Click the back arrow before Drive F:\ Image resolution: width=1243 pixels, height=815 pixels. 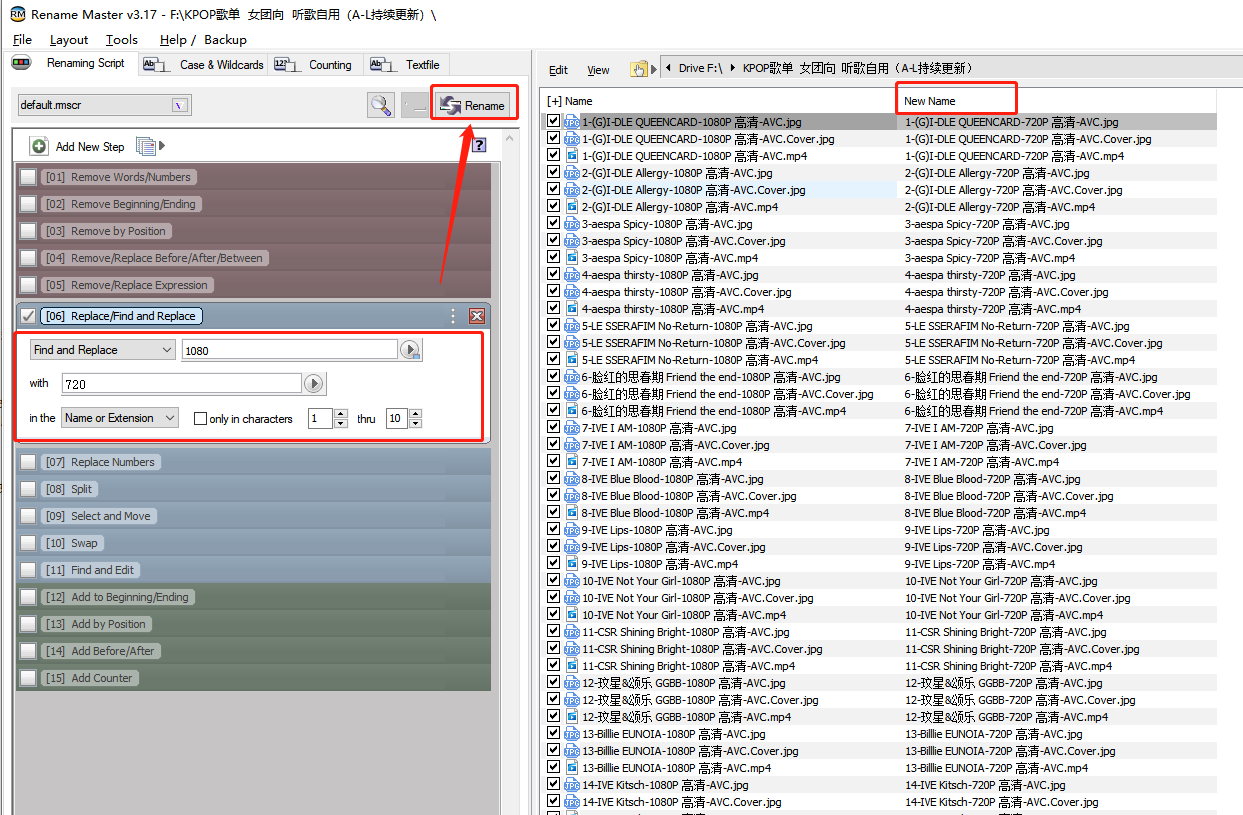click(x=668, y=68)
